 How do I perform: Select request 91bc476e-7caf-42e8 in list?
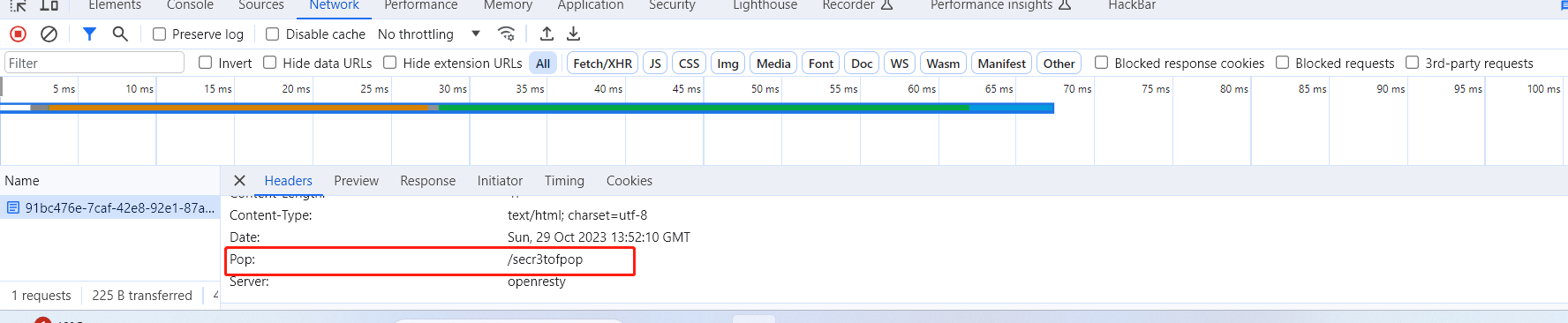point(110,207)
